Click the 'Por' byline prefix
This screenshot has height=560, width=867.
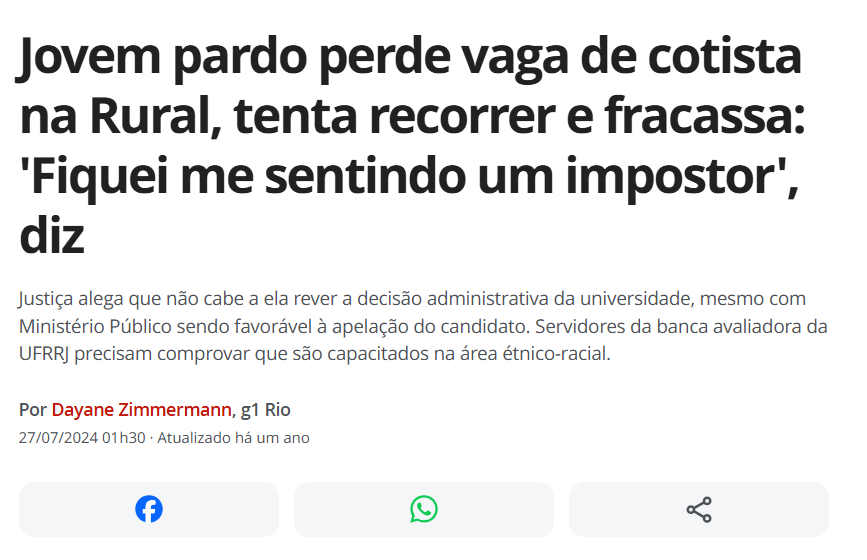(33, 410)
